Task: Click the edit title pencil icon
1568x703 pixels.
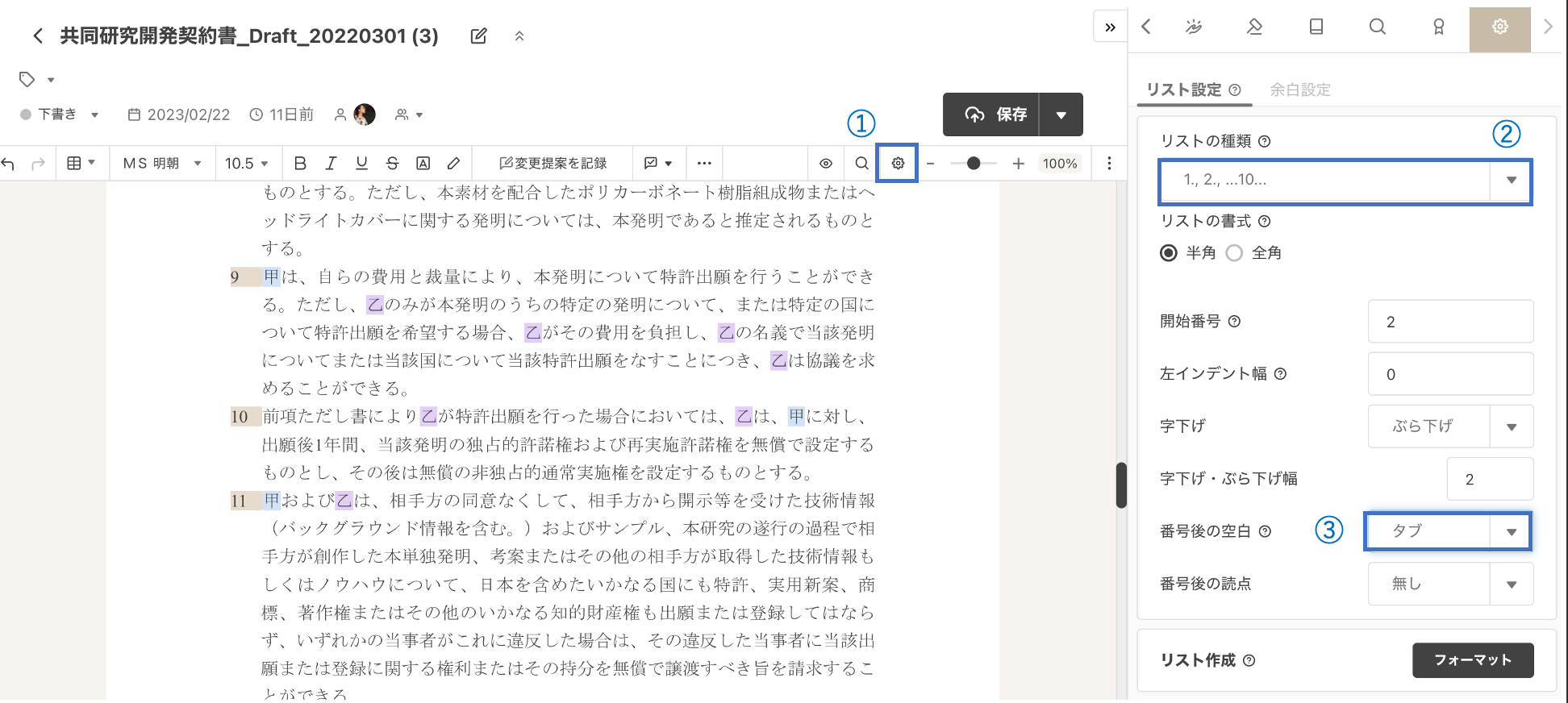Action: [478, 36]
